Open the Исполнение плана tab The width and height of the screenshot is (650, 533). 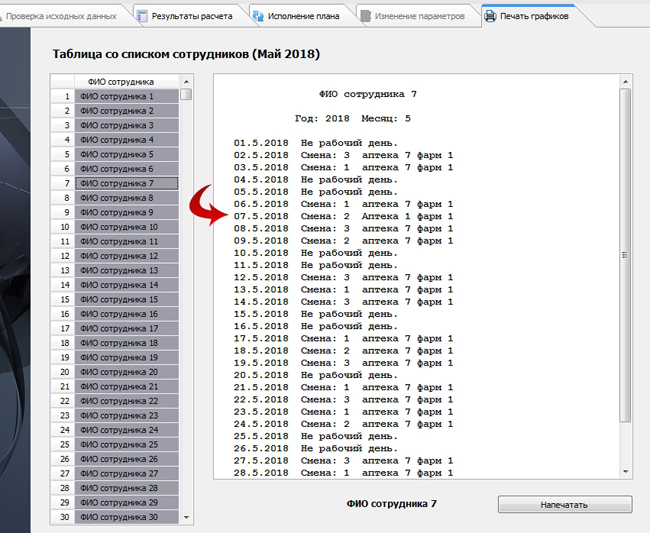click(303, 16)
